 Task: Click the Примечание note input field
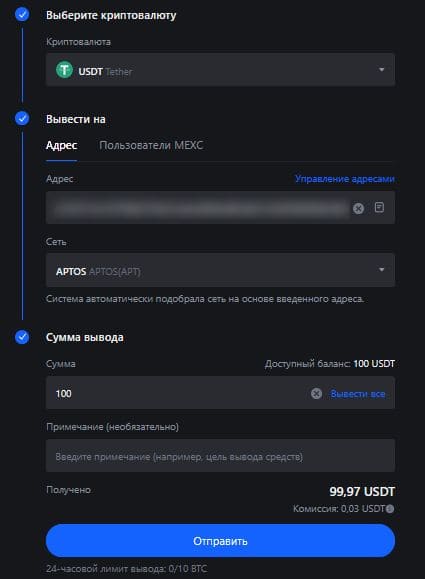point(220,456)
